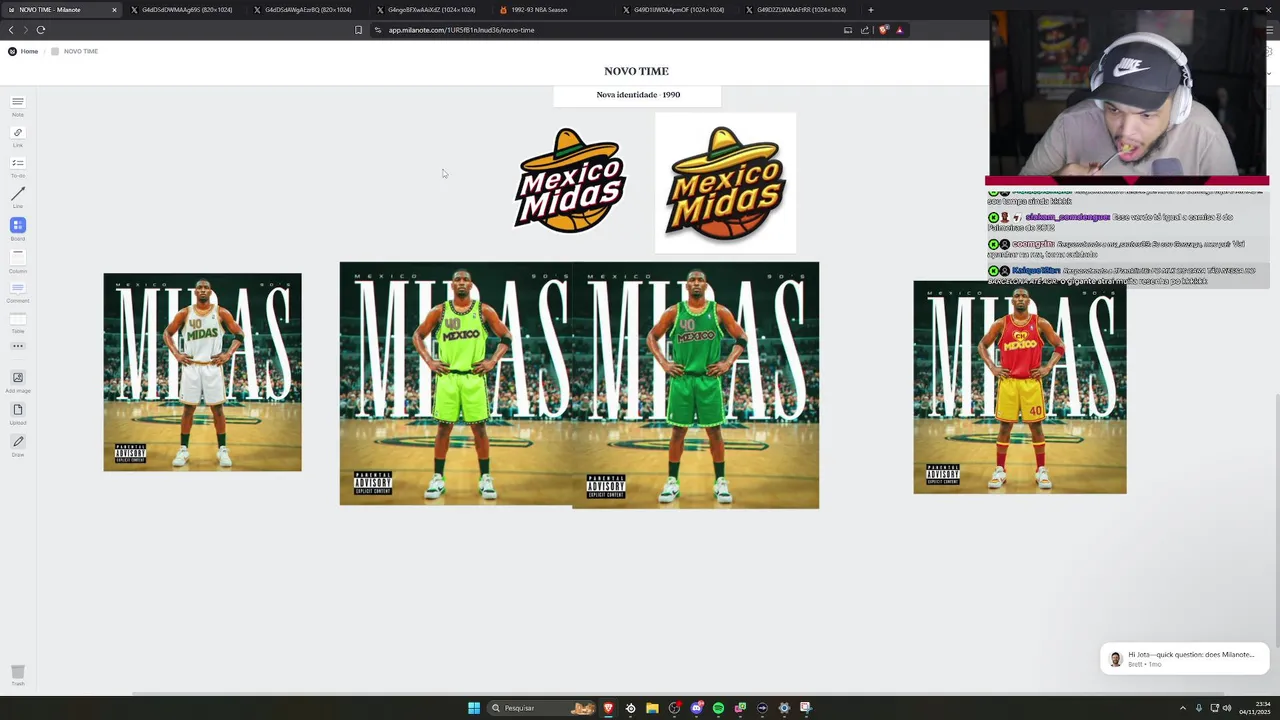The height and width of the screenshot is (720, 1280).
Task: Click the NOVO TIME board title
Action: tap(636, 71)
